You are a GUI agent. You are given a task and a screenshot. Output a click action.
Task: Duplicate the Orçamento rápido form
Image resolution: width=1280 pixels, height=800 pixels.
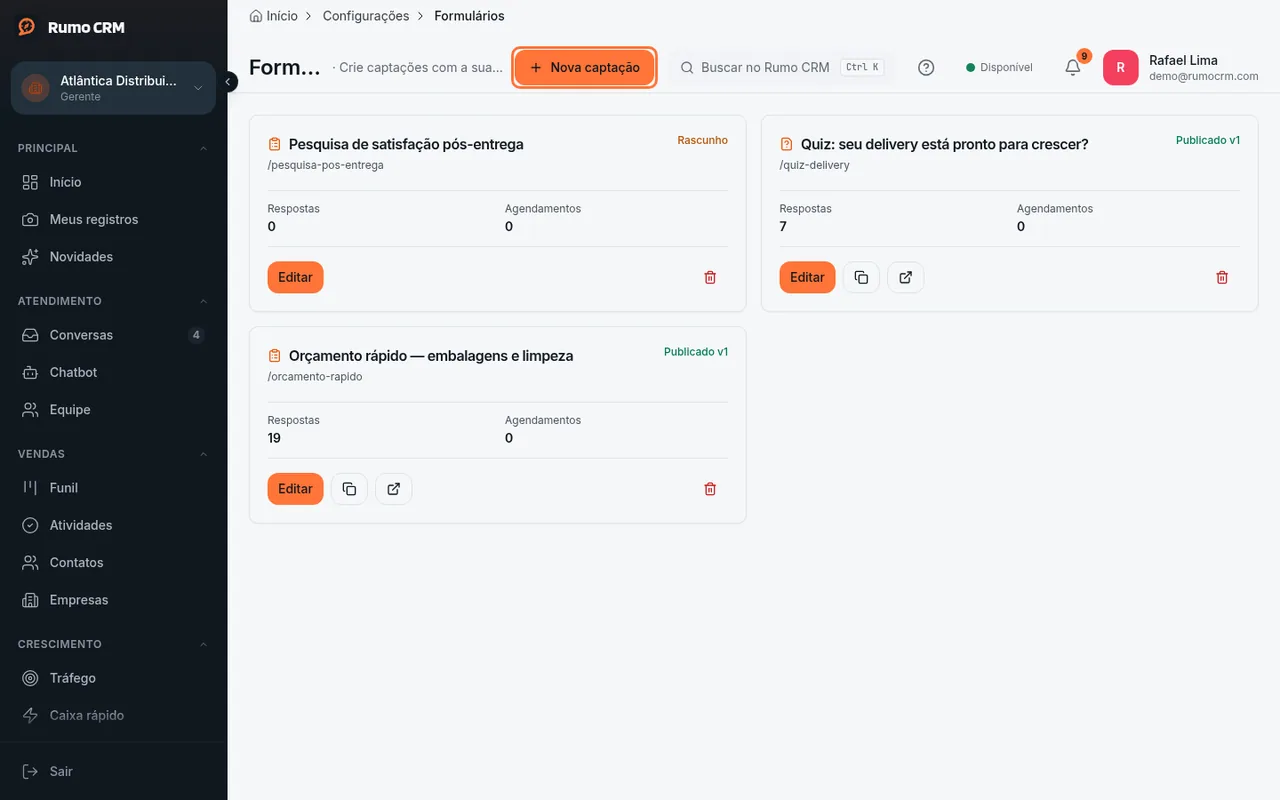coord(349,489)
